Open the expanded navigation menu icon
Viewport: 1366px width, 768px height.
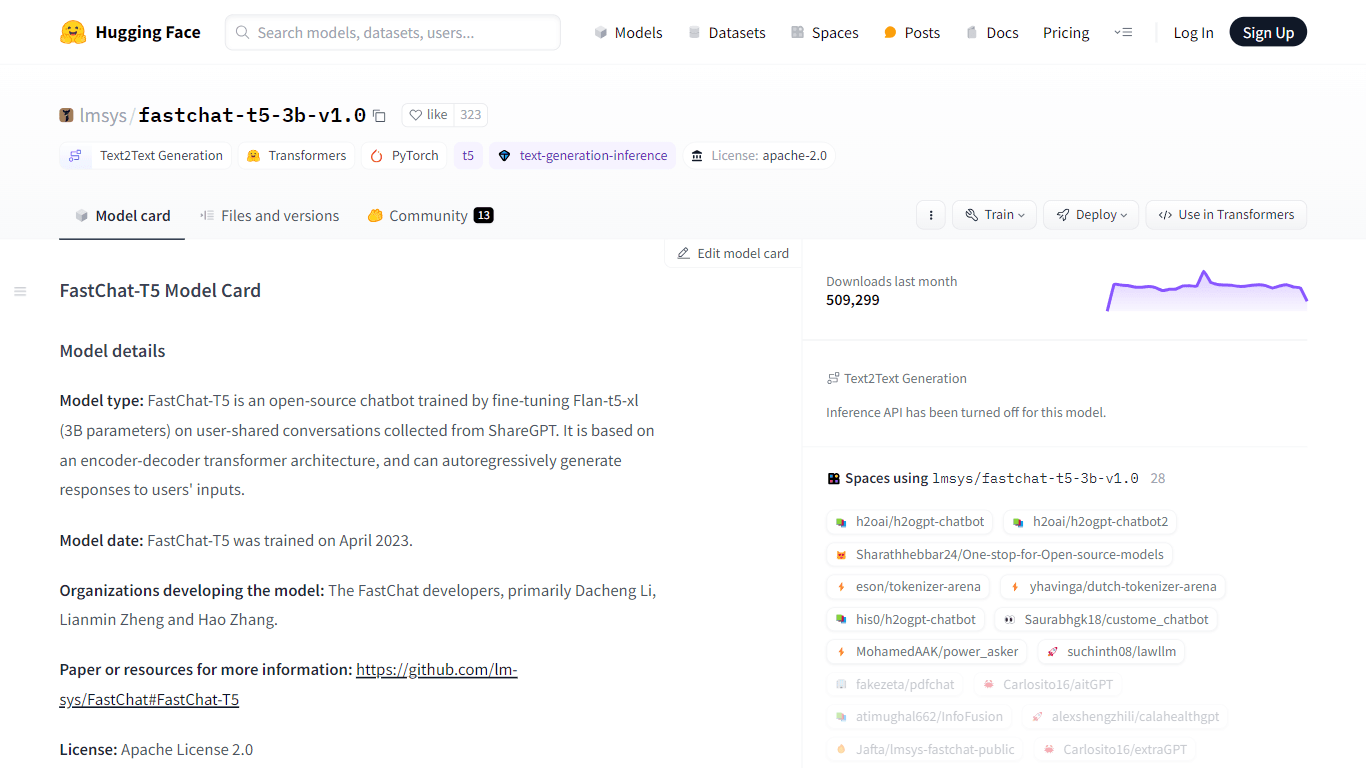1123,33
